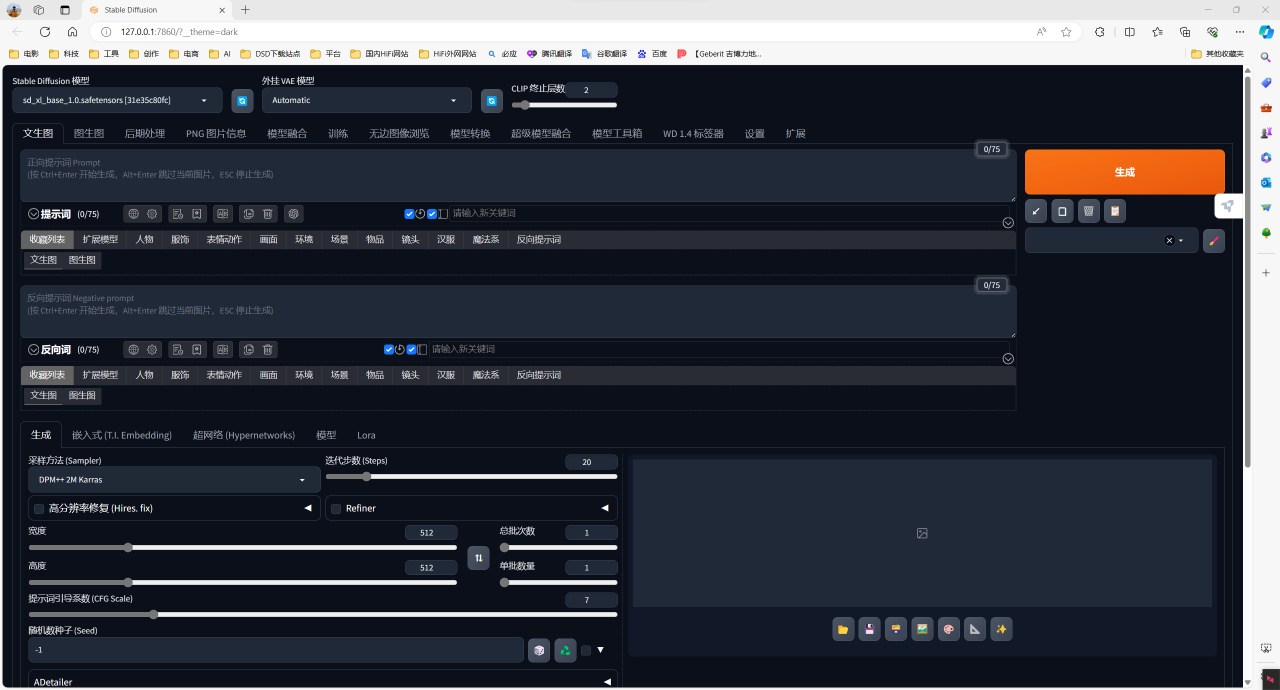Image resolution: width=1280 pixels, height=690 pixels.
Task: Click floppy disk save image icon
Action: coord(870,629)
